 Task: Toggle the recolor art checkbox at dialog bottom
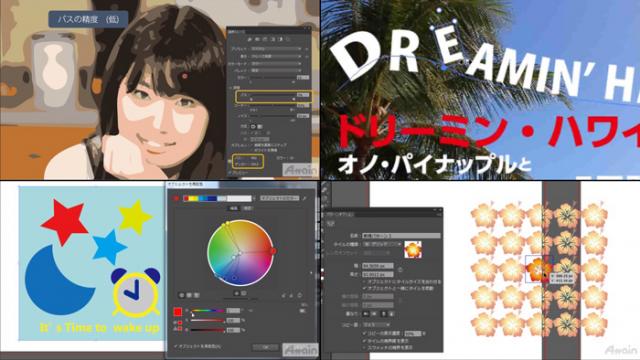(176, 347)
